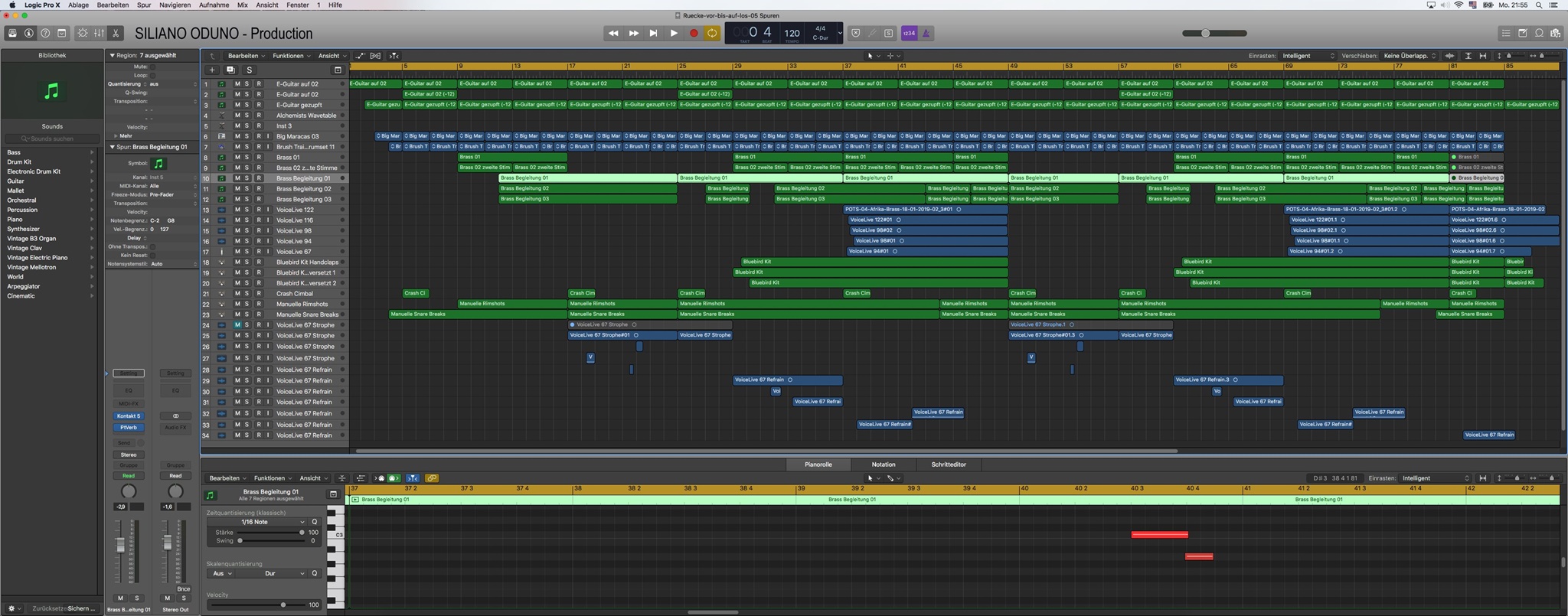Screen dimensions: 1568x616
Task: Open the Editors with the scissors icon
Action: [x=116, y=33]
